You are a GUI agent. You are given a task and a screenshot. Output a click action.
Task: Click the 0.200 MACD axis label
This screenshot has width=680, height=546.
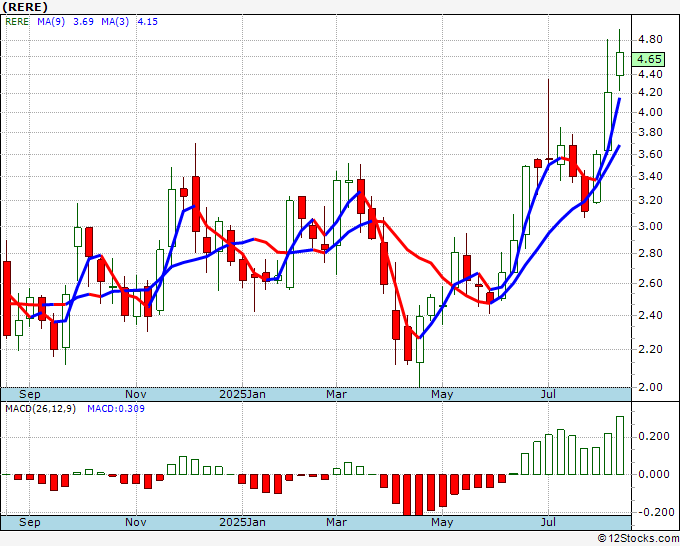[654, 436]
